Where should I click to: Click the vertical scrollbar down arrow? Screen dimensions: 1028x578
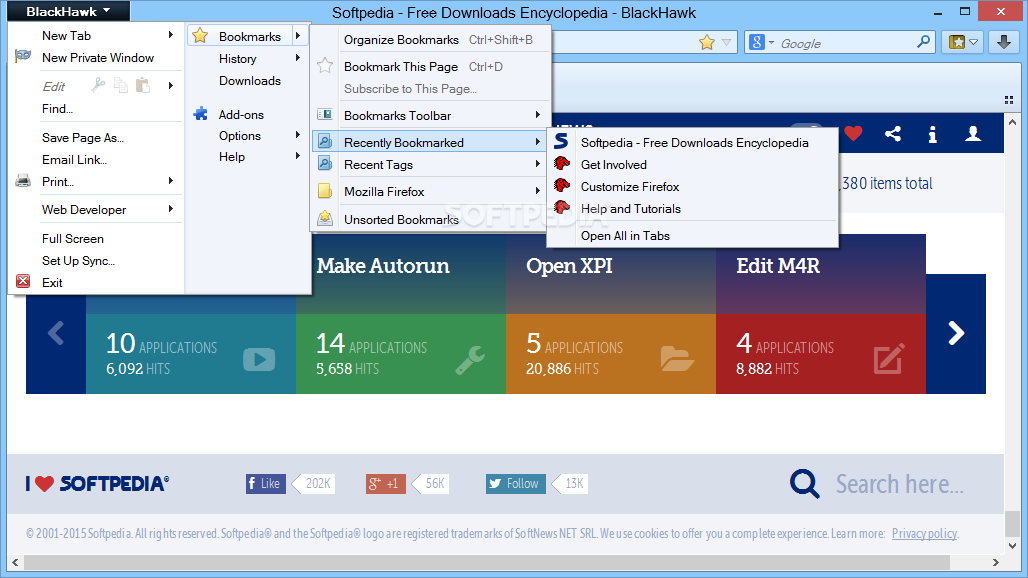click(x=1012, y=545)
